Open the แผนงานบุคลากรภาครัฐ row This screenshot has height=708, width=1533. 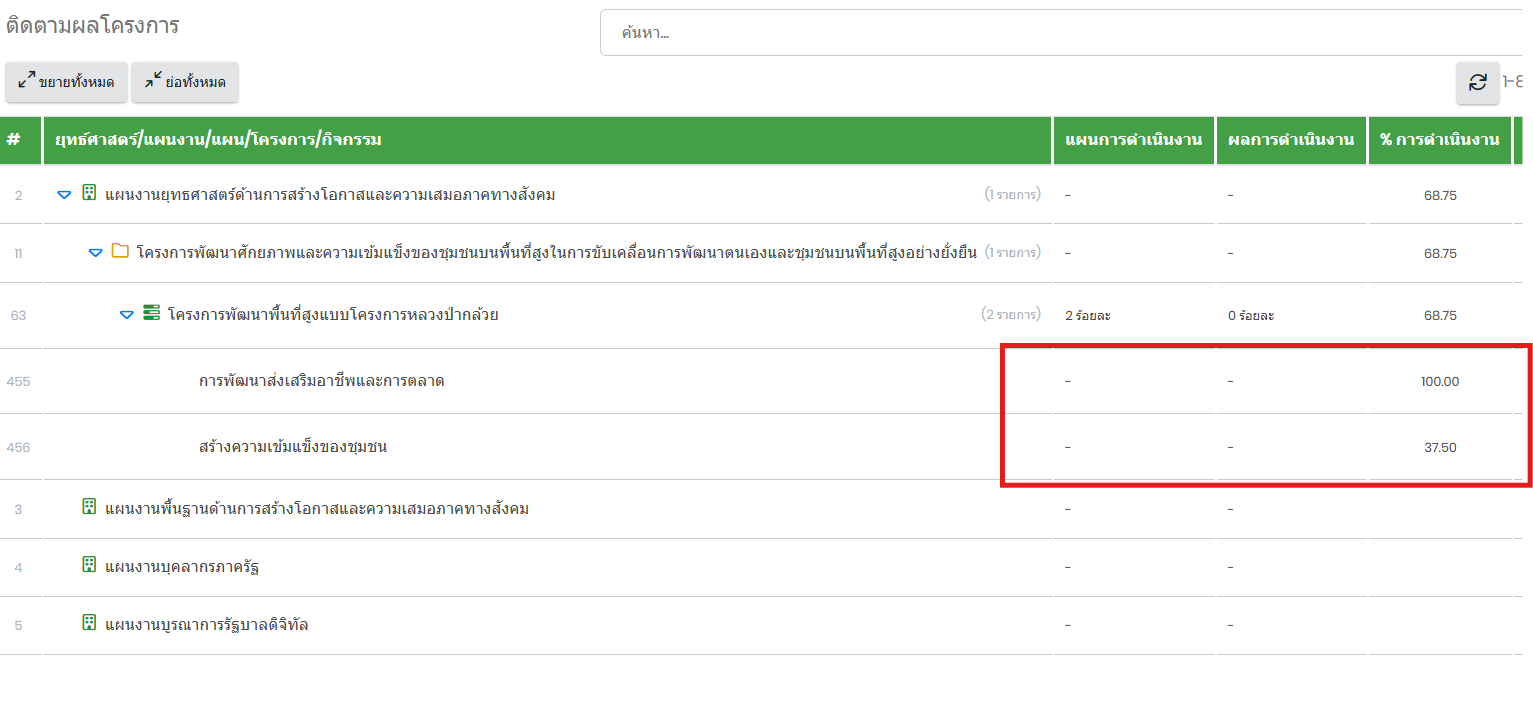pyautogui.click(x=183, y=567)
